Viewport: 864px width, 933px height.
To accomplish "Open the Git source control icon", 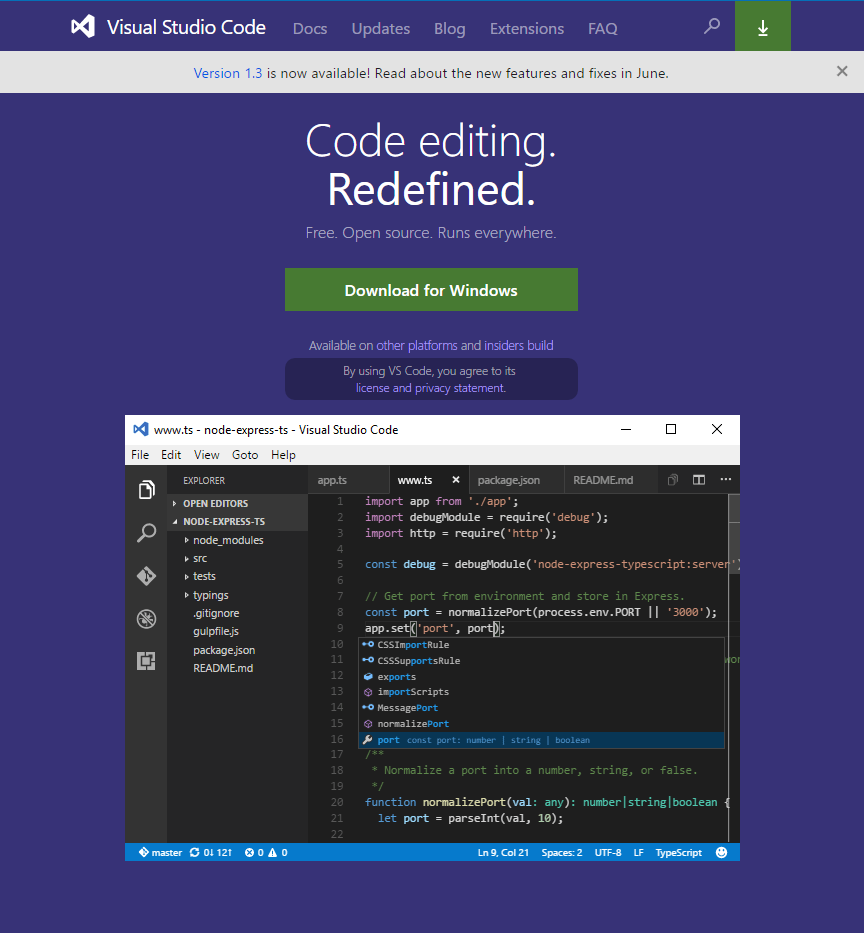I will (146, 576).
